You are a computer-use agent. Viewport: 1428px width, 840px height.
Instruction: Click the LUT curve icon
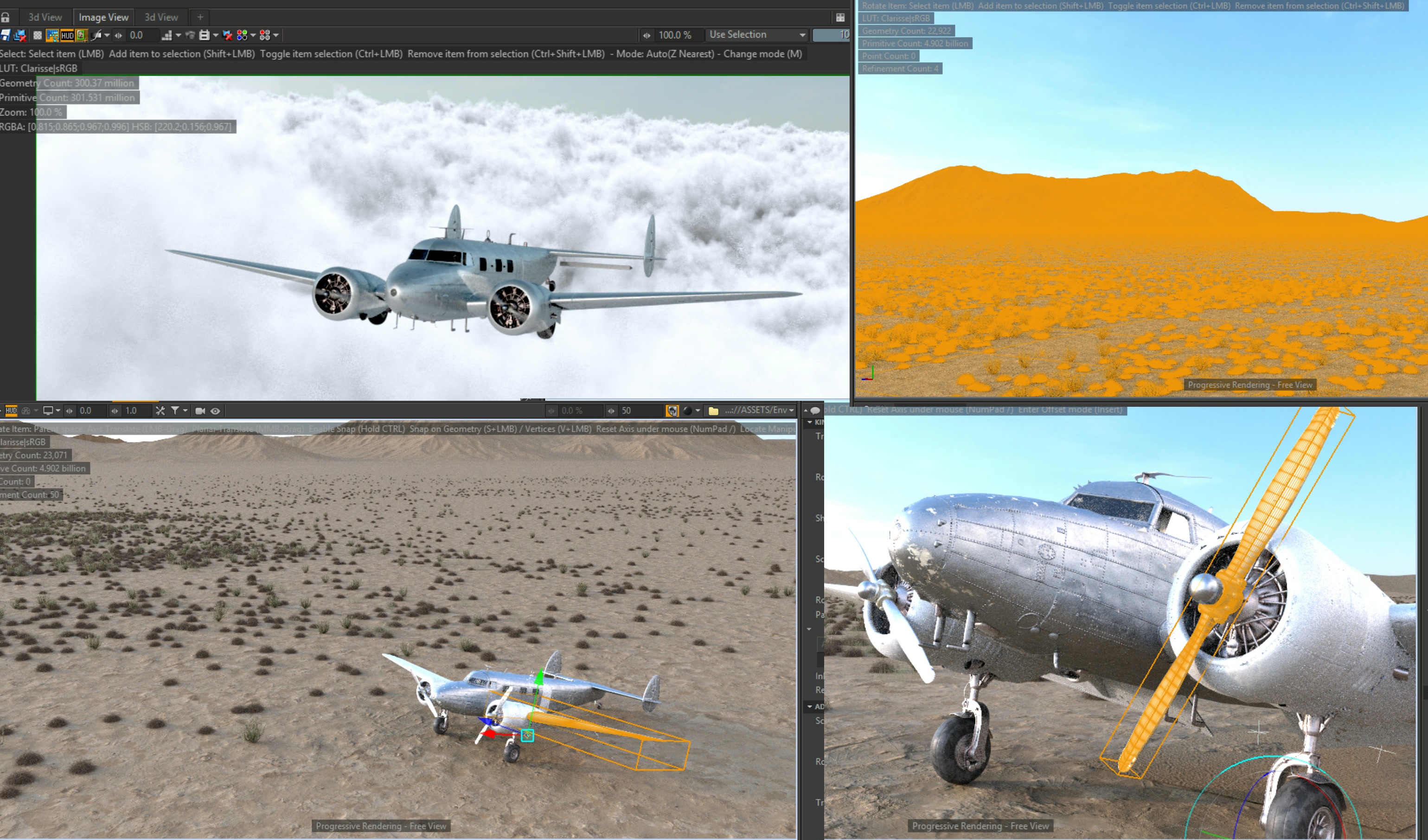coord(96,35)
